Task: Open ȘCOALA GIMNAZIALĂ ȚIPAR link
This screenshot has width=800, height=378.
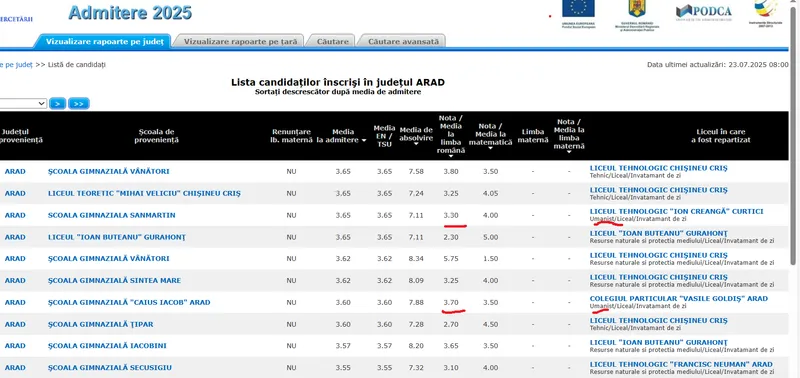Action: (101, 324)
